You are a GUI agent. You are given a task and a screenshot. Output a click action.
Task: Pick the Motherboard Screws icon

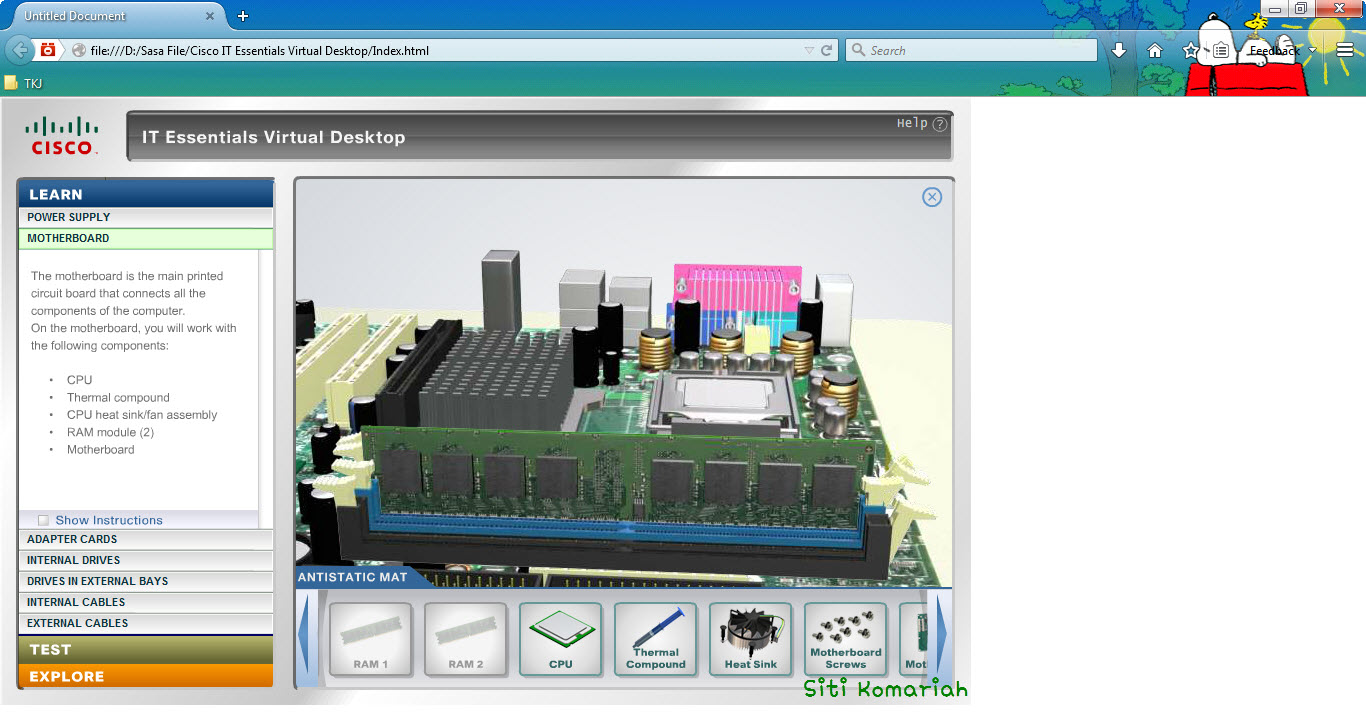pyautogui.click(x=845, y=639)
